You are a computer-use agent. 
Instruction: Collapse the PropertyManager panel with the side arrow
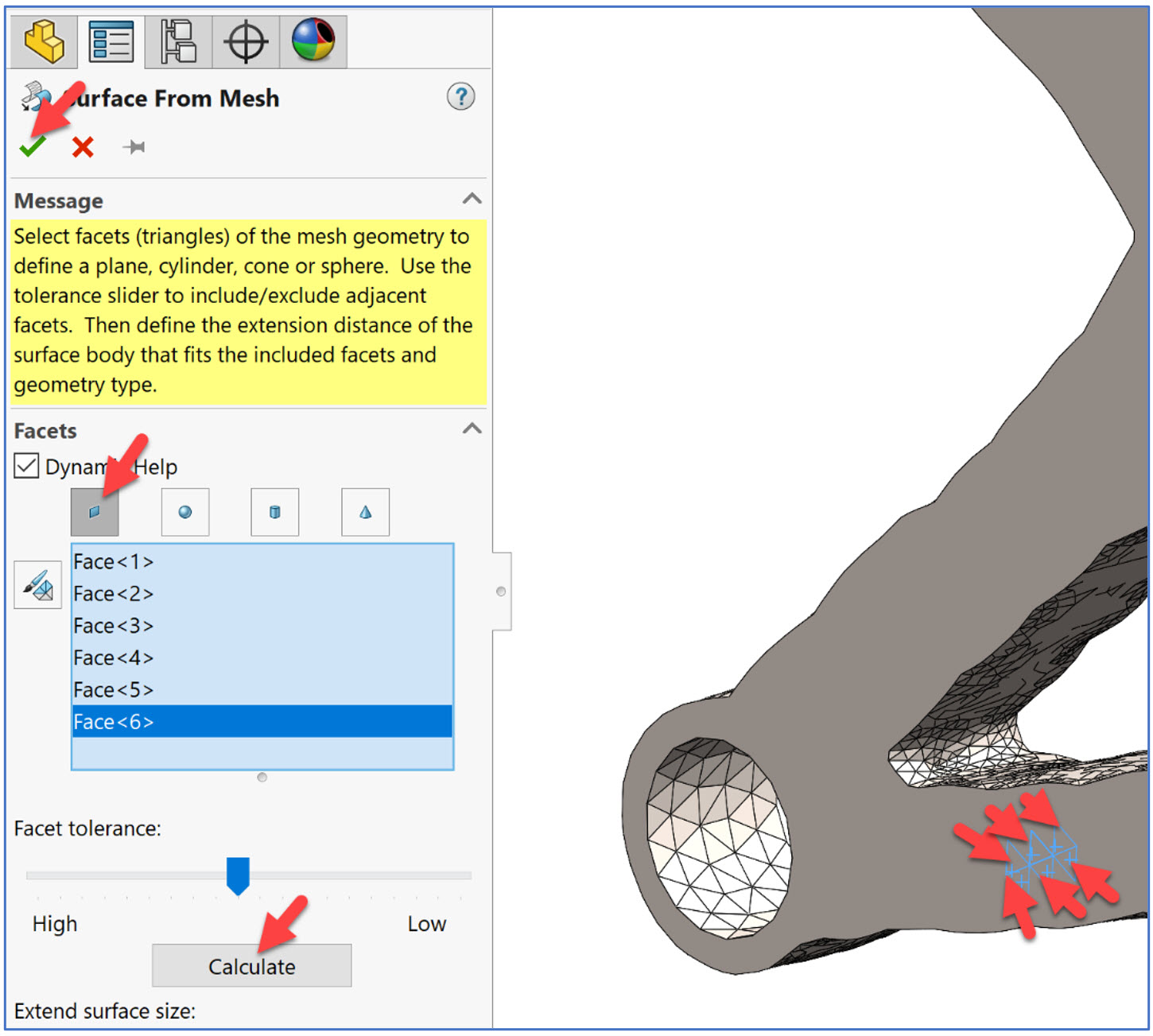coord(501,591)
